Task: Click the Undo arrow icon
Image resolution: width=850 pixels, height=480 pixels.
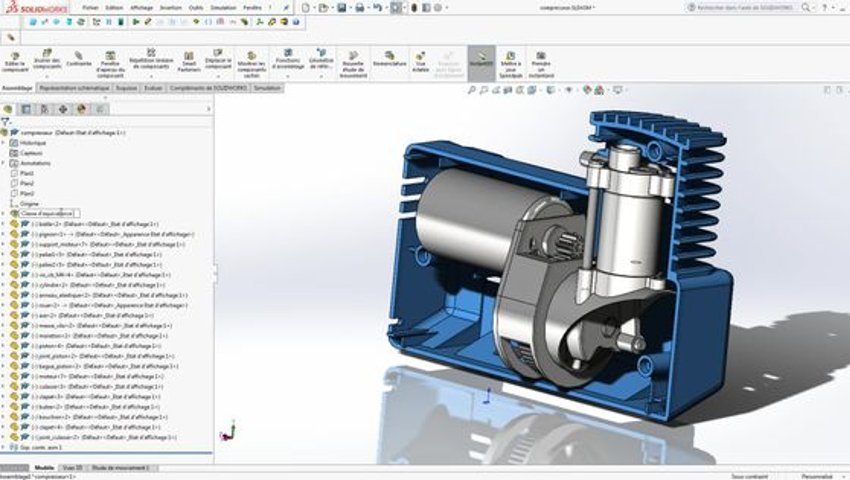Action: click(377, 8)
